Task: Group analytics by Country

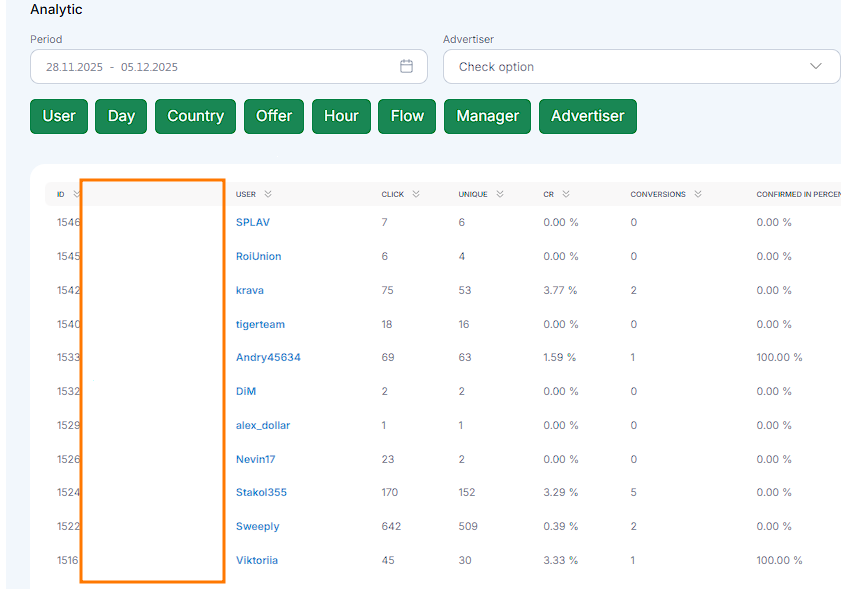Action: [195, 116]
